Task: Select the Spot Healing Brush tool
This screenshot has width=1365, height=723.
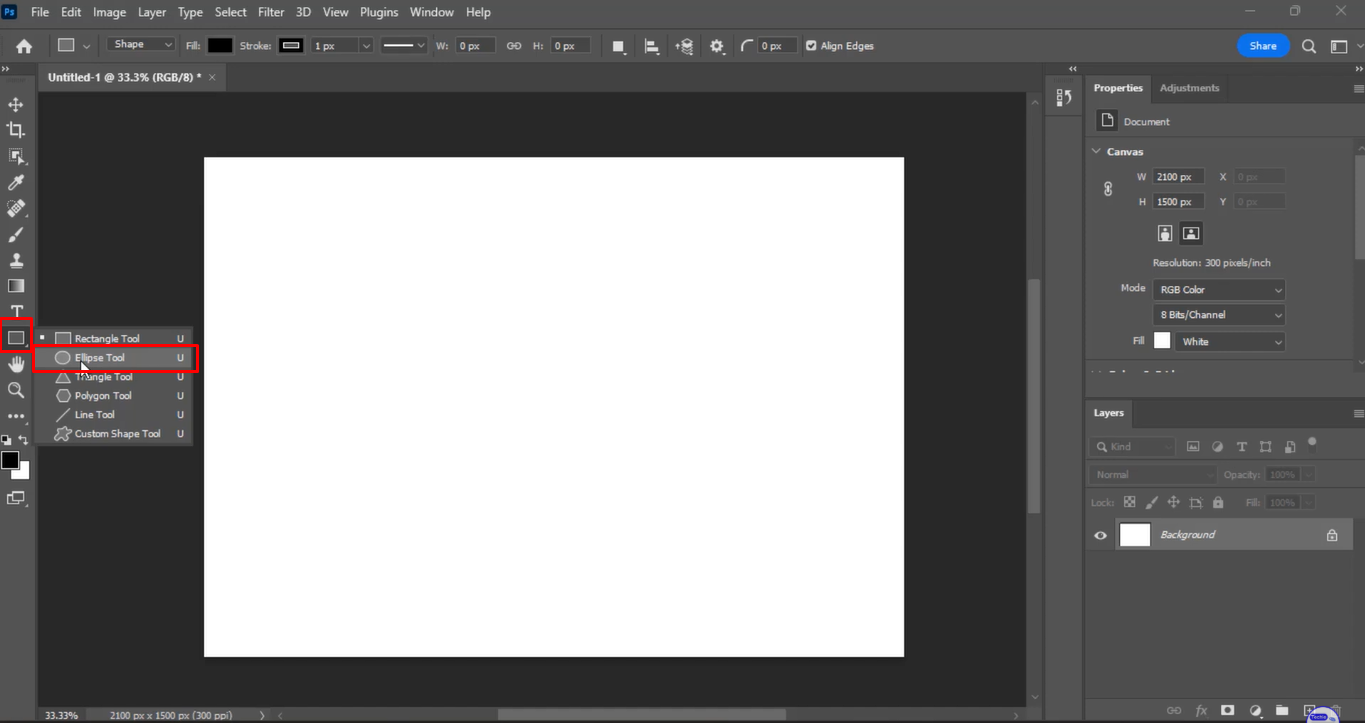Action: 15,208
